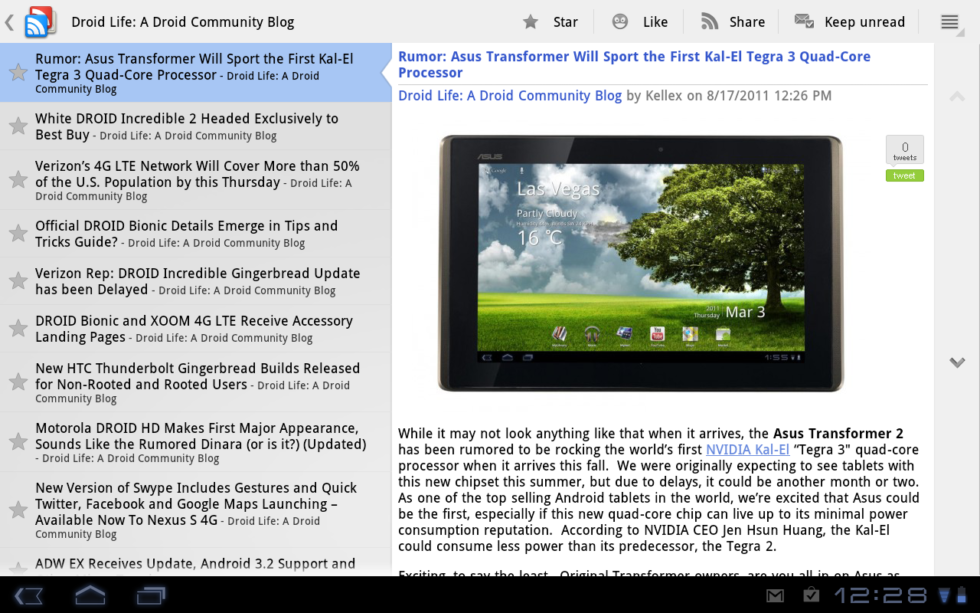Toggle star on White DROID Incredible 2 item
This screenshot has height=613, width=980.
click(18, 126)
